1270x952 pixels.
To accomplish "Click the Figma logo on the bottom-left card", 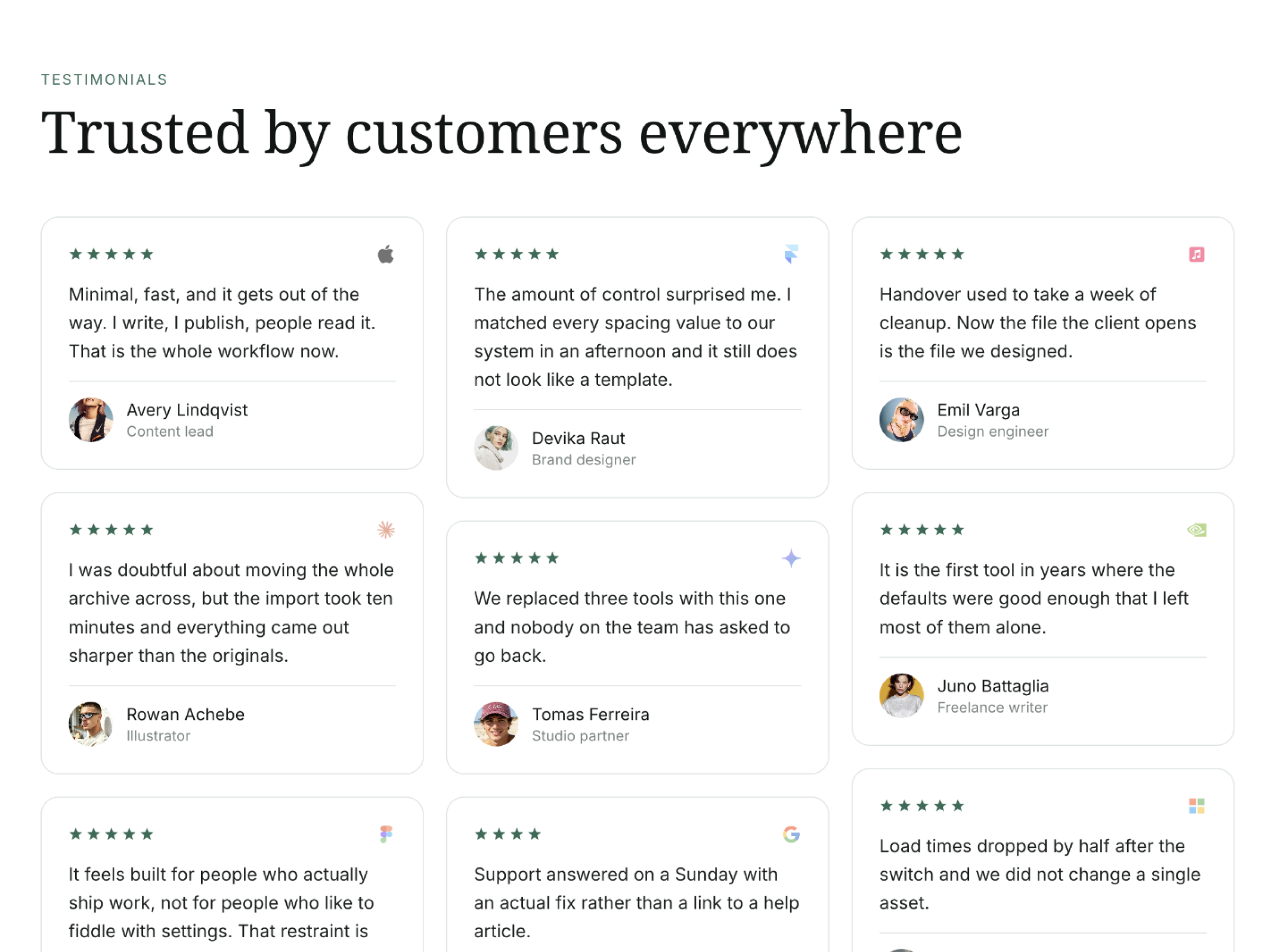I will coord(386,834).
